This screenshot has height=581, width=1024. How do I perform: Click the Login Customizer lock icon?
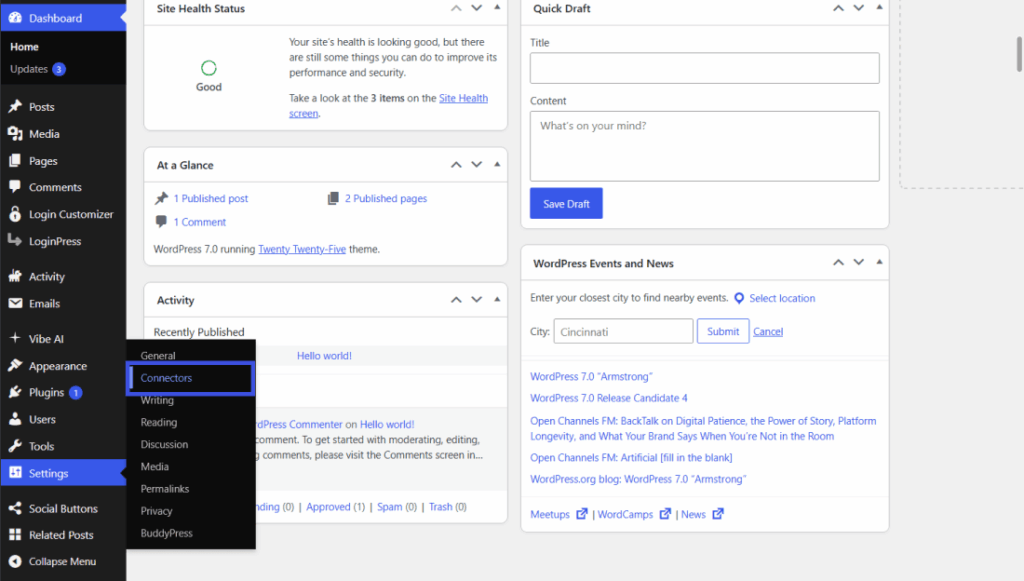pos(15,214)
